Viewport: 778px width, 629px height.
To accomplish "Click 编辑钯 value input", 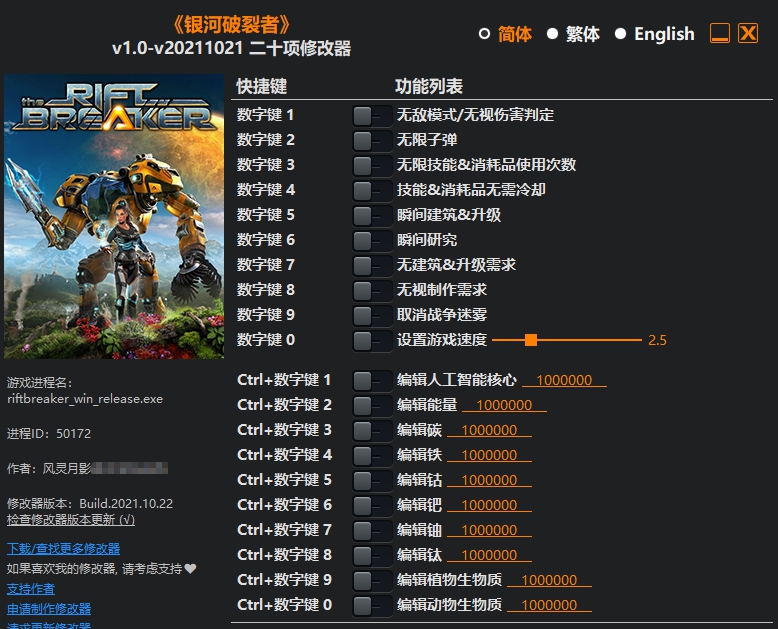I will click(x=489, y=505).
